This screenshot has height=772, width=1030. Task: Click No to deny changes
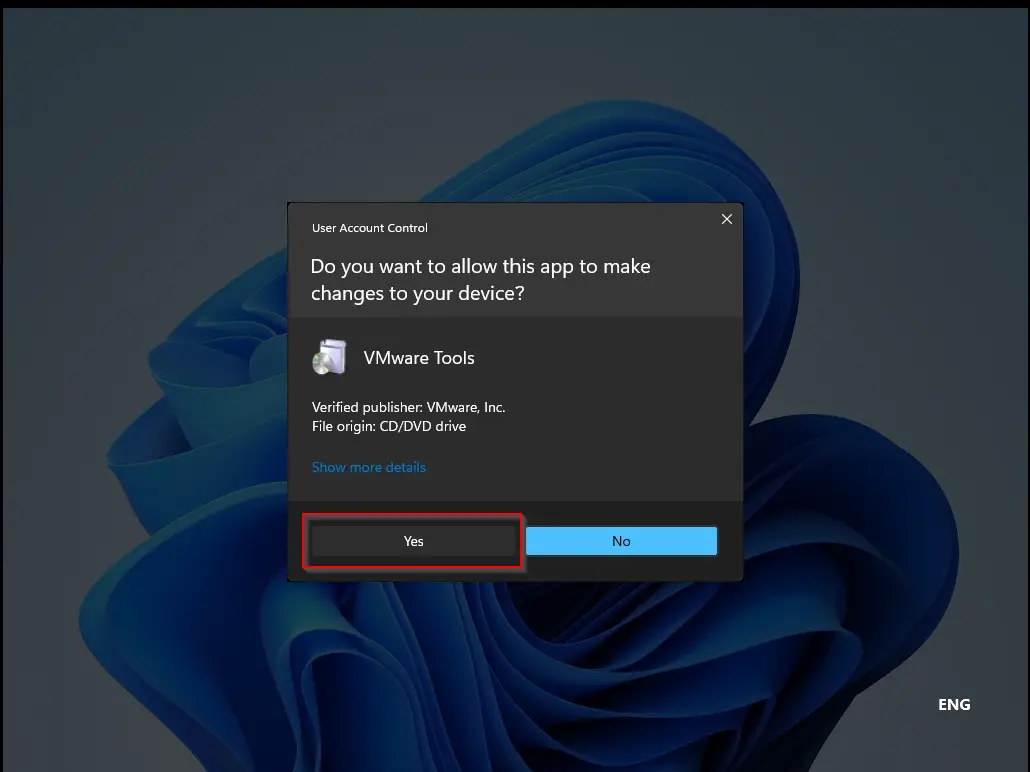pyautogui.click(x=621, y=541)
